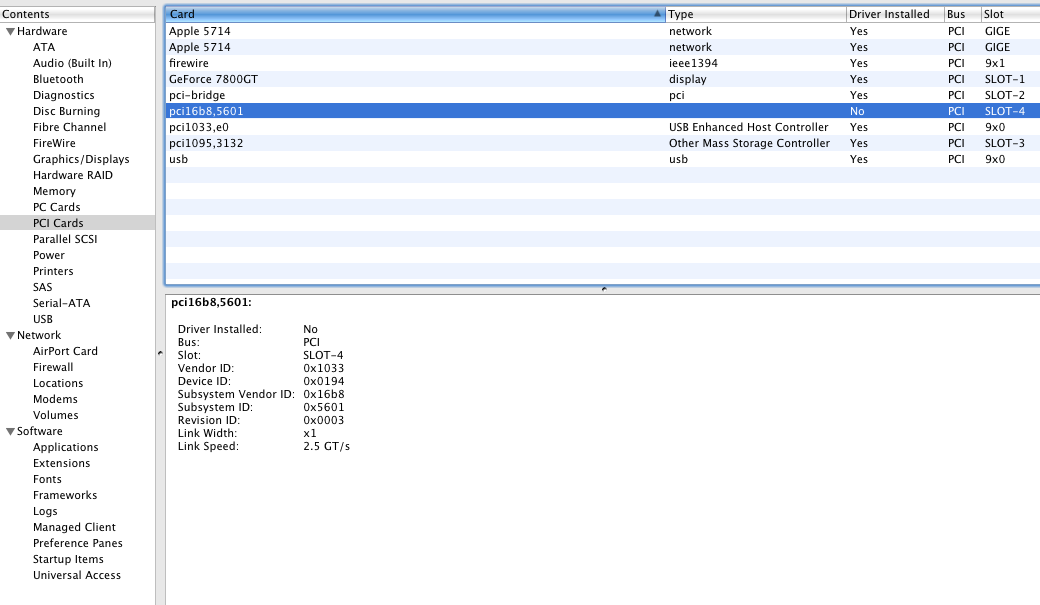Click the Vendor ID value 0x1033

point(324,368)
